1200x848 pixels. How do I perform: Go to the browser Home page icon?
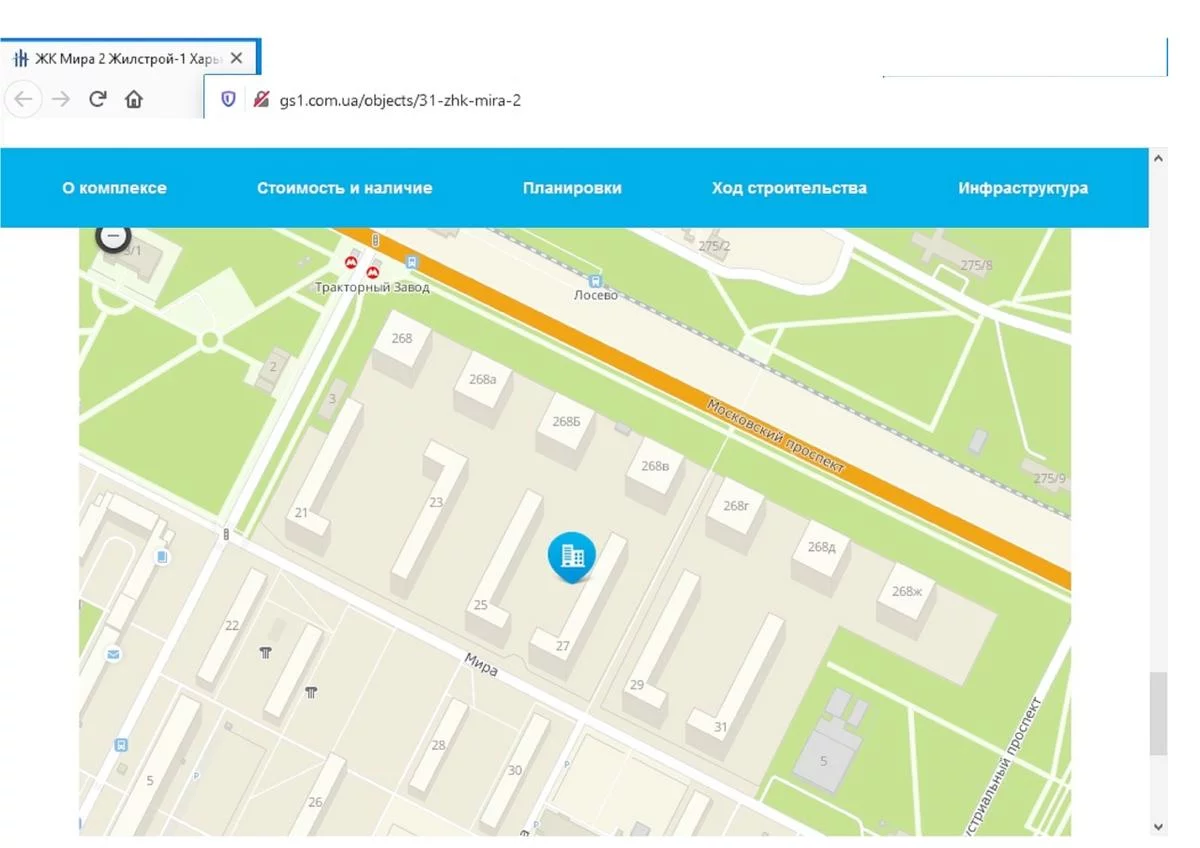click(x=133, y=99)
